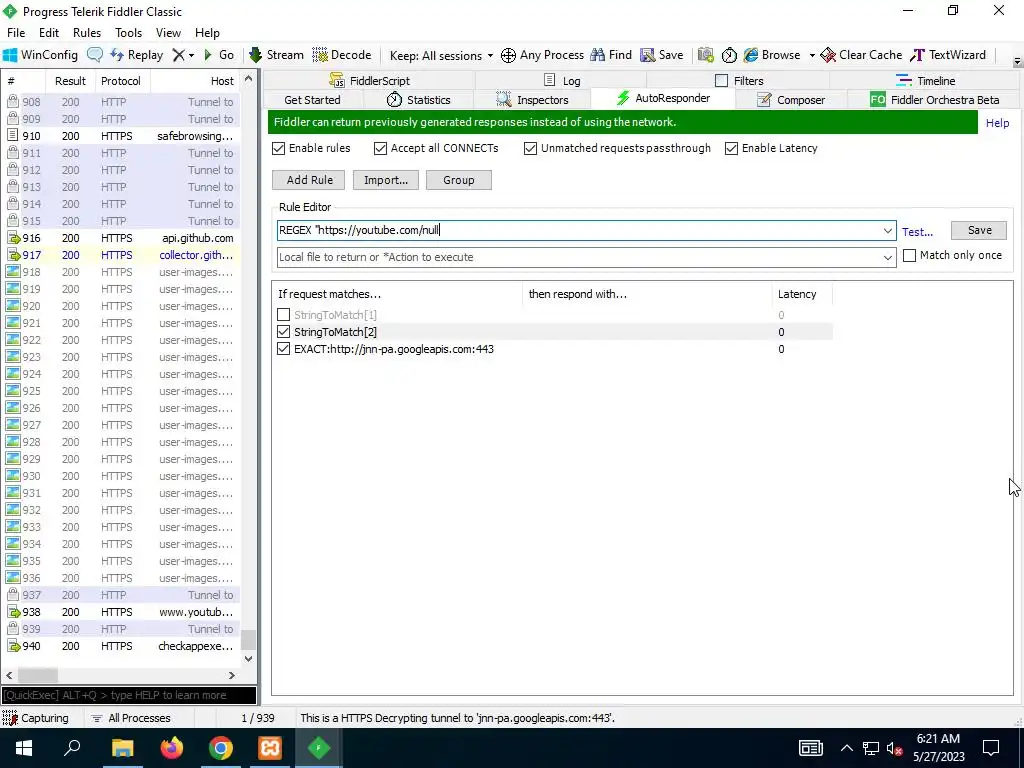Image resolution: width=1024 pixels, height=768 pixels.
Task: Click the Test... link
Action: click(x=917, y=232)
